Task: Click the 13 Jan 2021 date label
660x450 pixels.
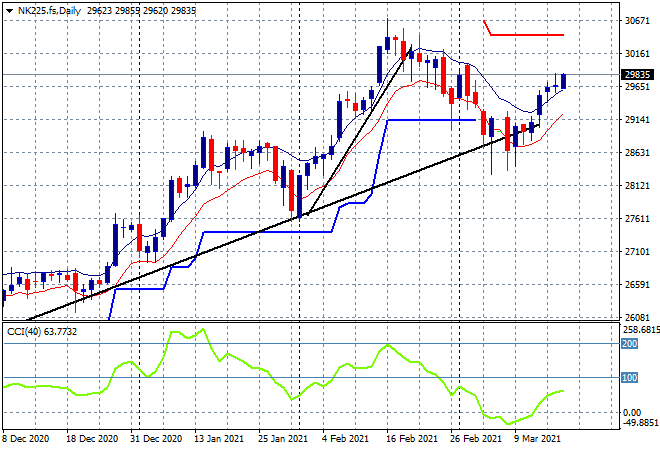Action: 219,439
